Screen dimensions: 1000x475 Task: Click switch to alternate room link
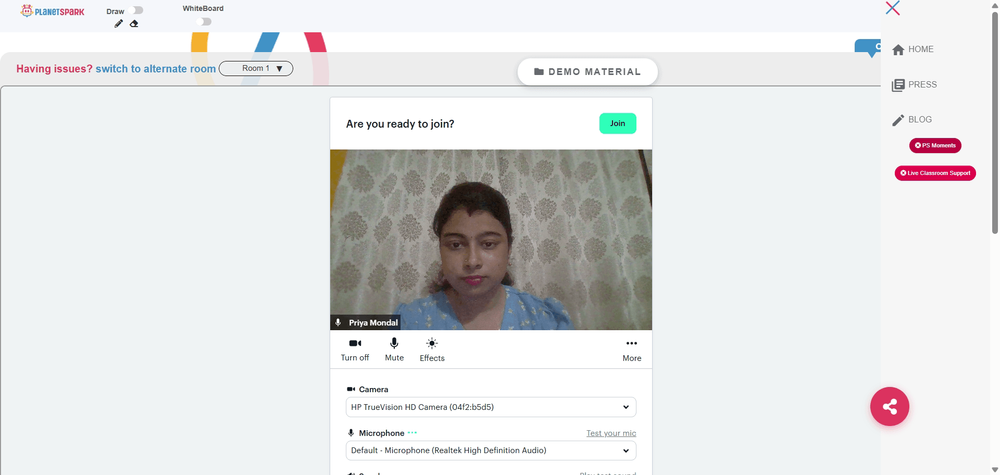pyautogui.click(x=156, y=69)
